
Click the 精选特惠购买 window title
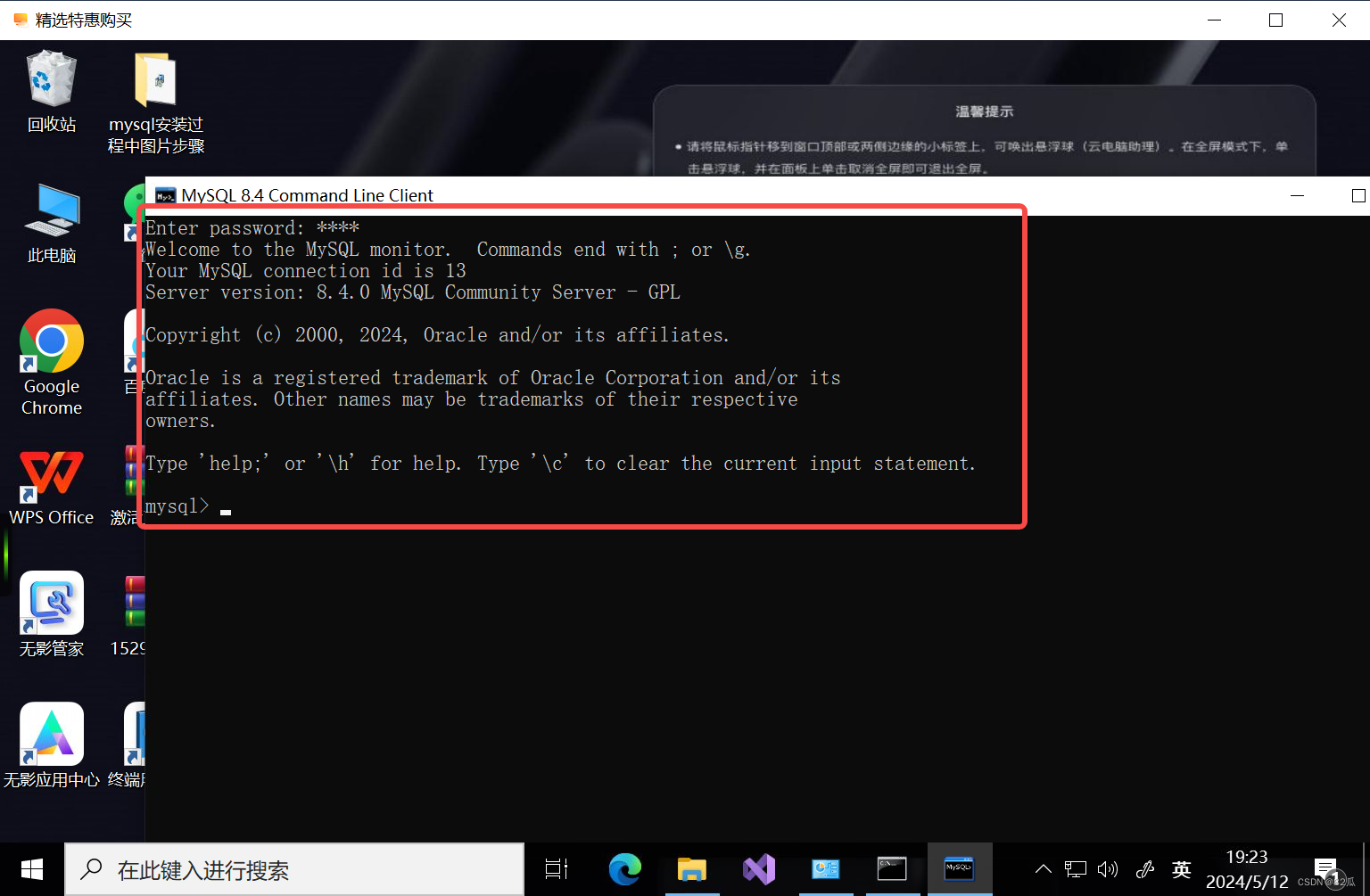click(84, 20)
